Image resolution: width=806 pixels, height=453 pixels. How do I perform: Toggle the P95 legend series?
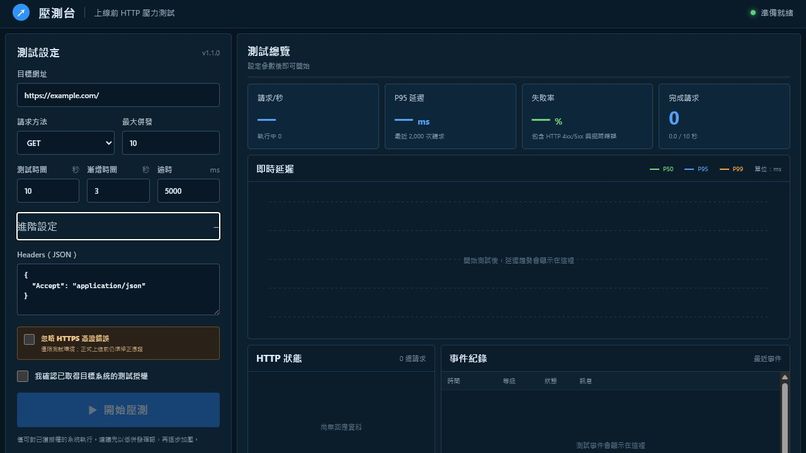(696, 169)
